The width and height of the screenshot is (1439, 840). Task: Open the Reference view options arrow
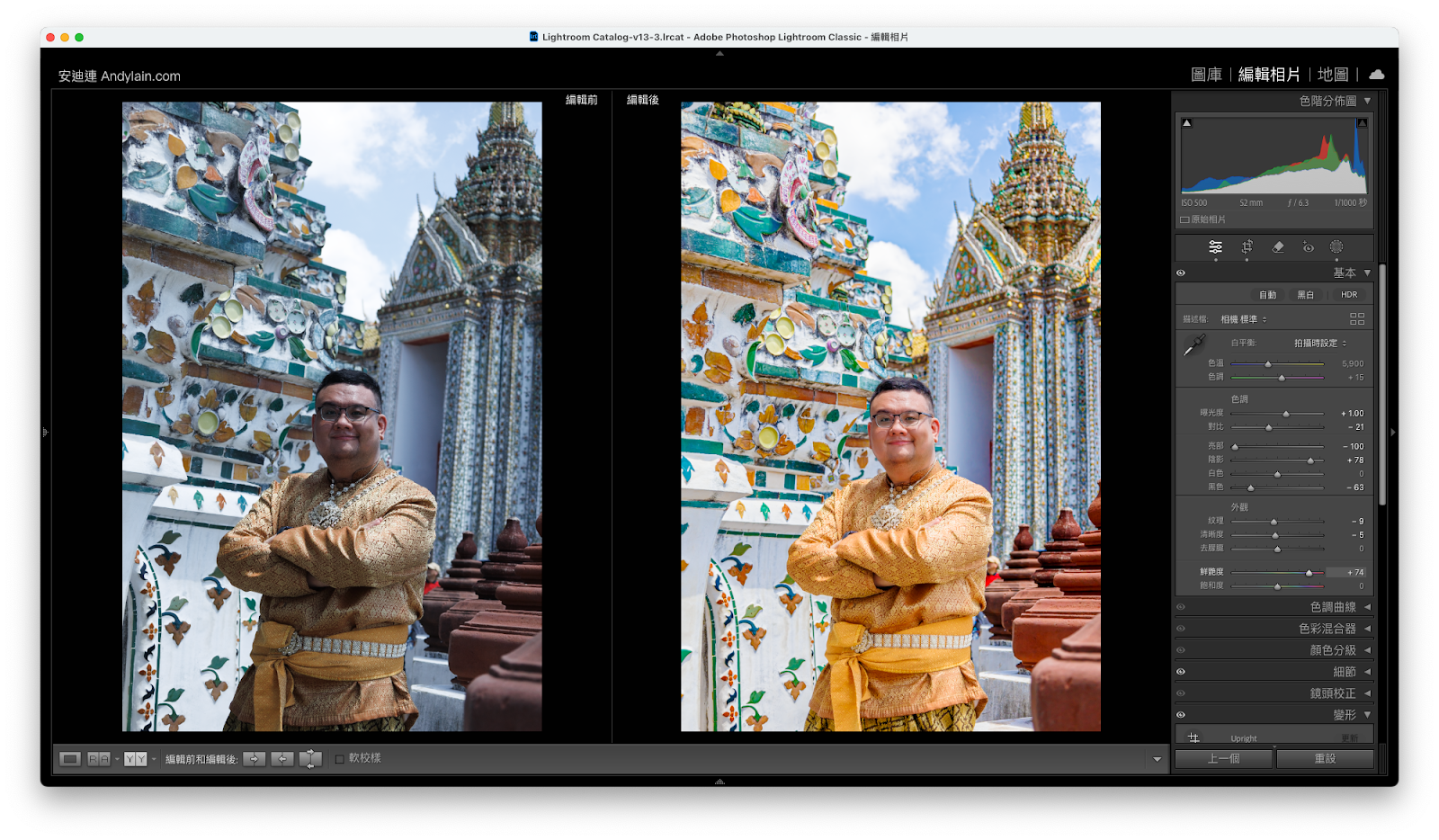(x=117, y=759)
